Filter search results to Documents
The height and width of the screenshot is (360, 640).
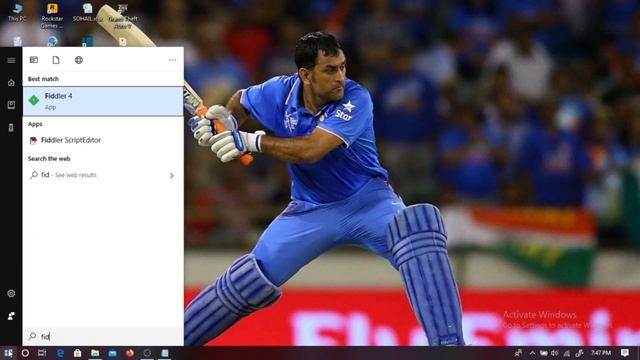(x=56, y=60)
